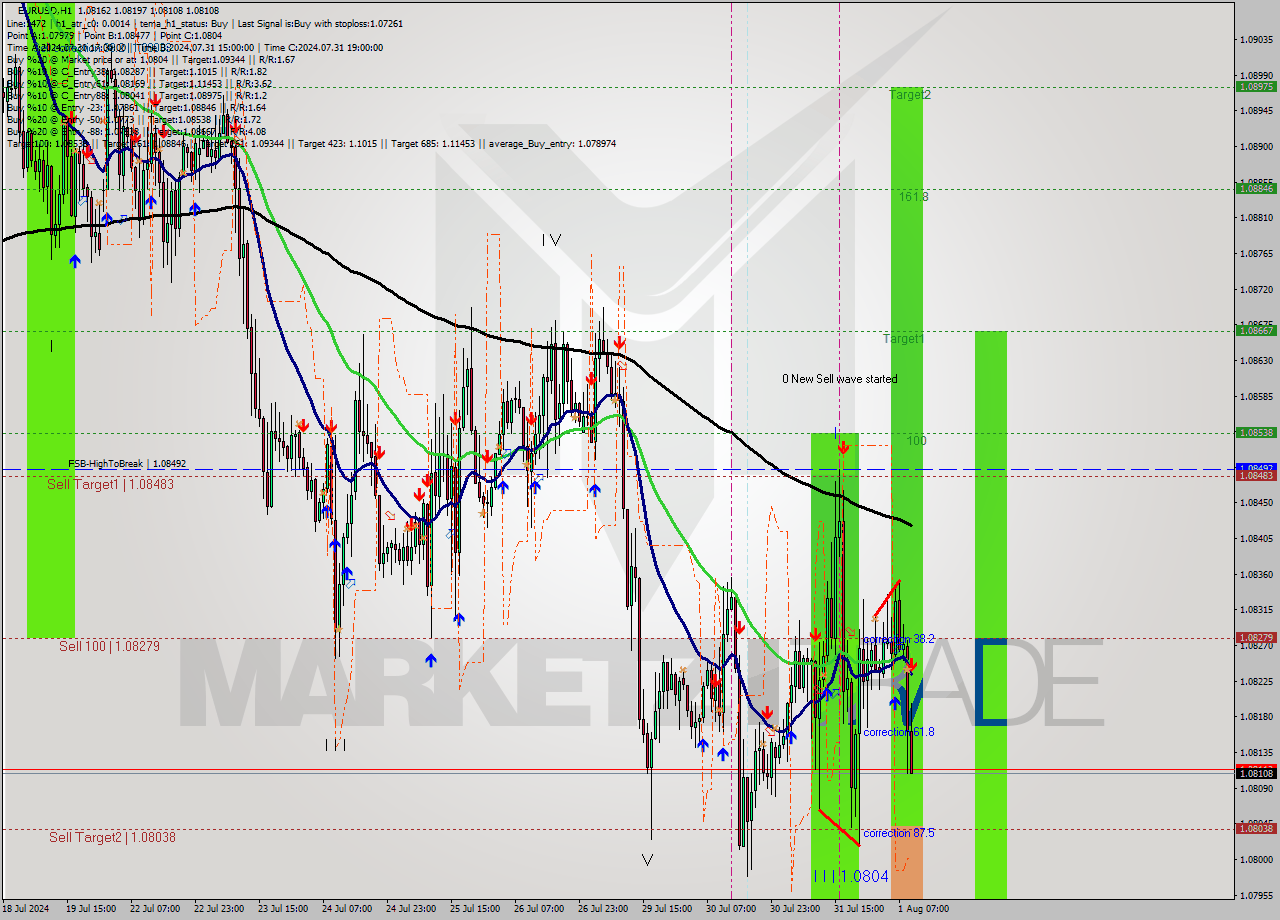Click the 1.09035 price axis value
Image resolution: width=1280 pixels, height=920 pixels.
(1256, 40)
